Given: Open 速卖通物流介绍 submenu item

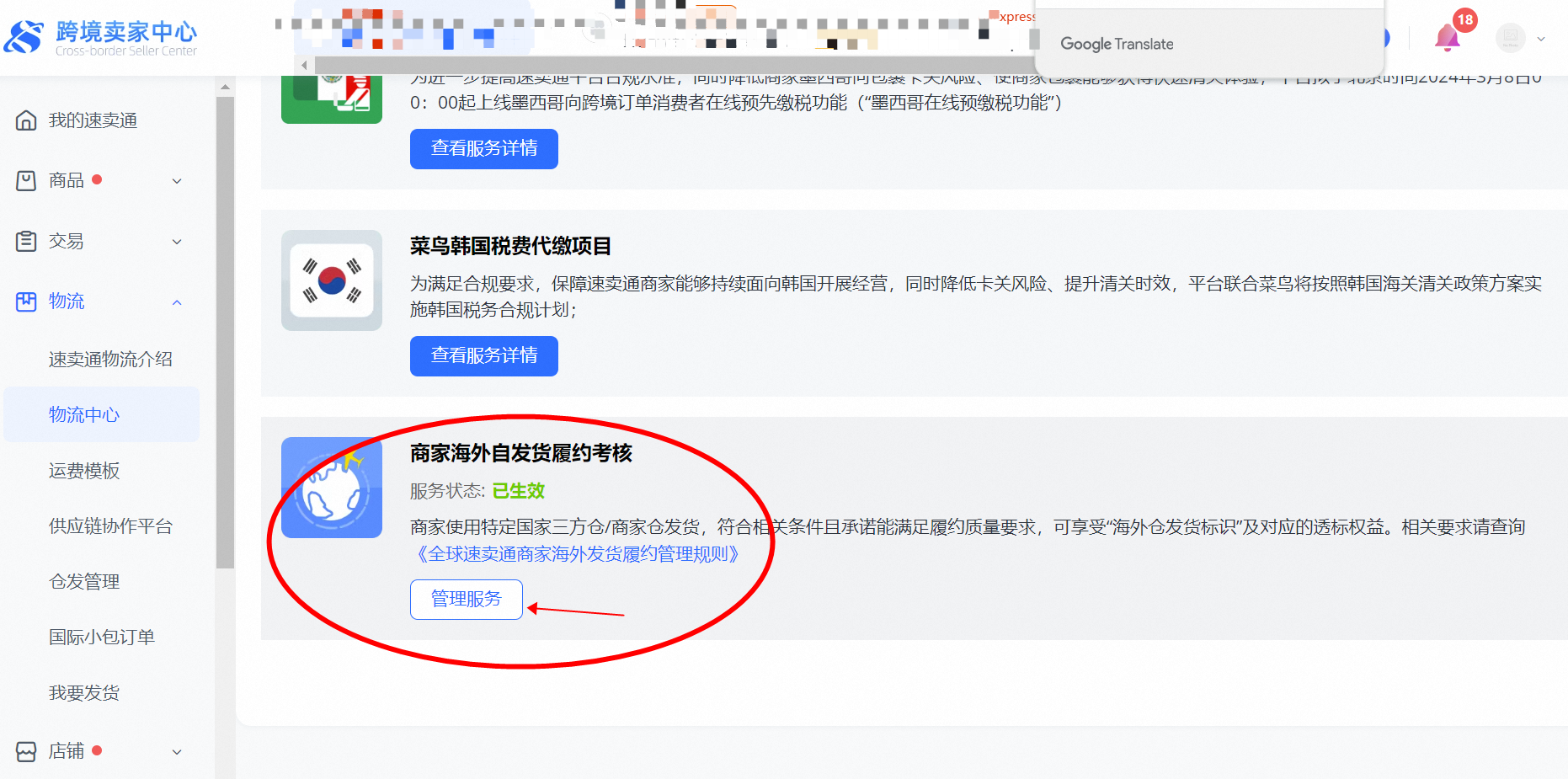Looking at the screenshot, I should [110, 360].
